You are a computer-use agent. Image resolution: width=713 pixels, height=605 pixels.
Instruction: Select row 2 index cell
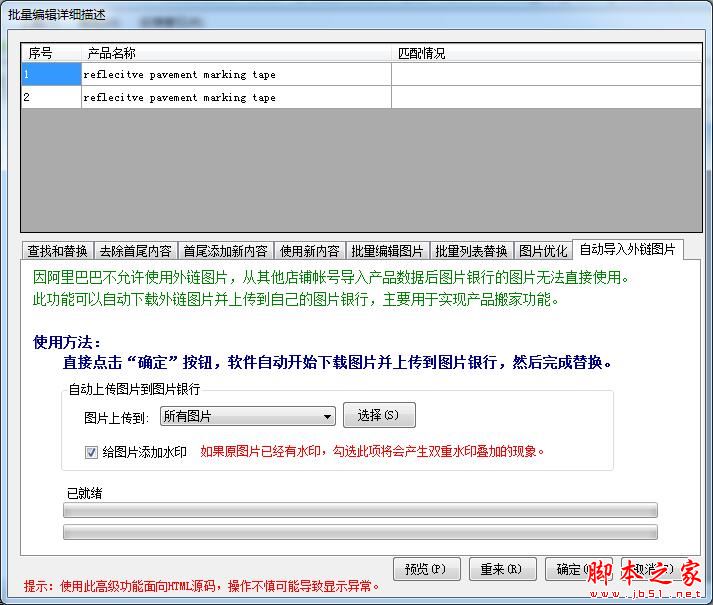click(x=51, y=97)
